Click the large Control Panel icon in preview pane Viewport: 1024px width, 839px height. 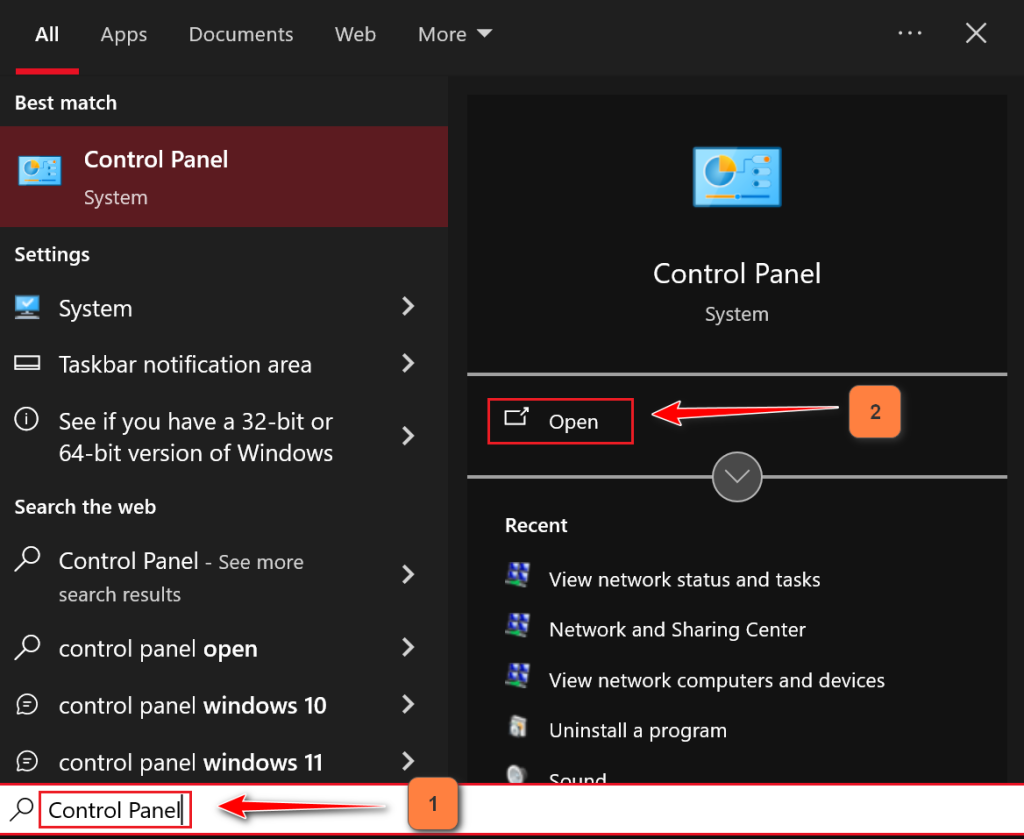click(x=737, y=179)
